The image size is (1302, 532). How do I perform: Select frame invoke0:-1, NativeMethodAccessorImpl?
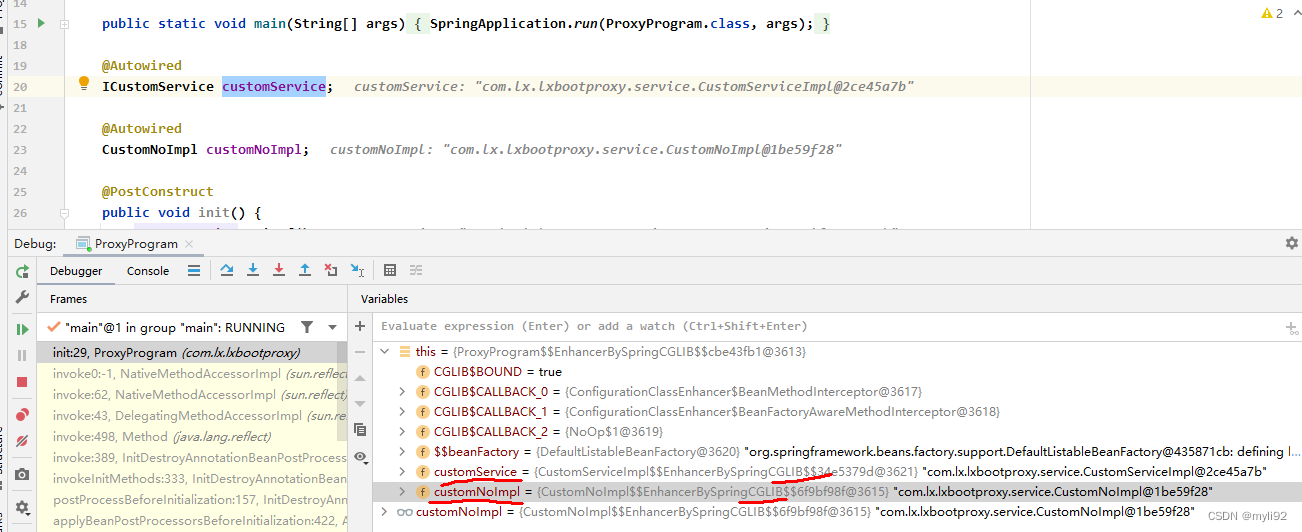[192, 373]
